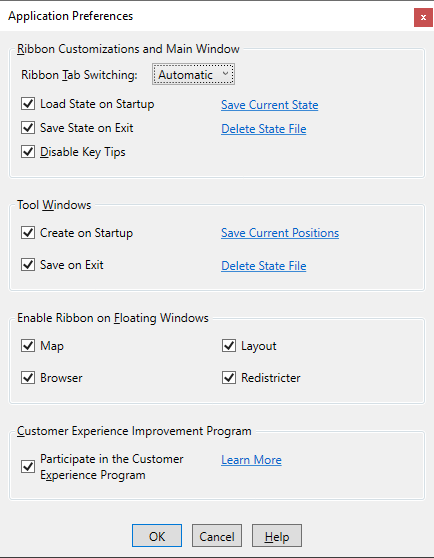Image resolution: width=434 pixels, height=558 pixels.
Task: Uncheck Redistricter ribbon checkbox
Action: click(229, 378)
